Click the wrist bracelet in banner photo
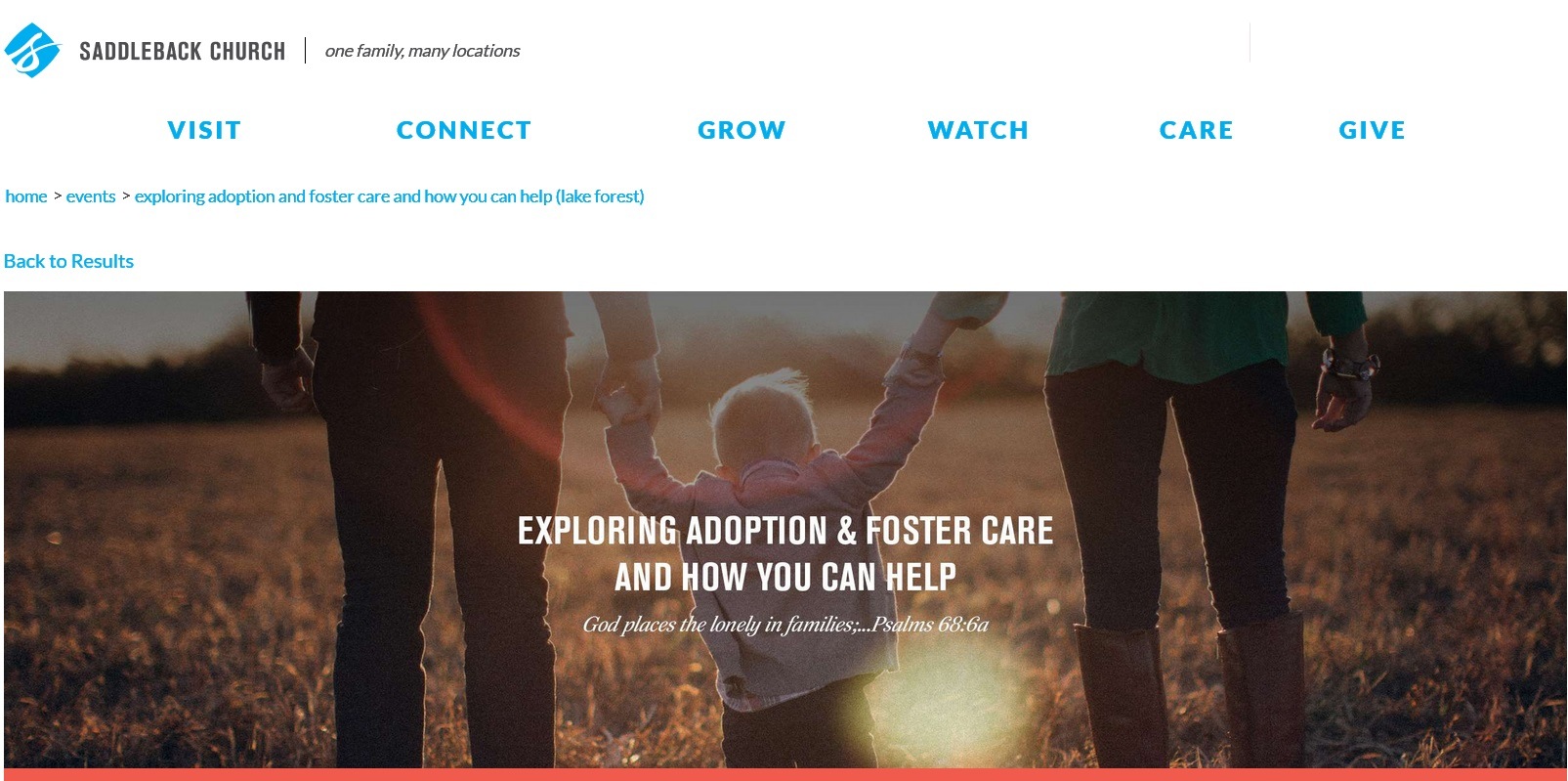 pyautogui.click(x=1349, y=365)
